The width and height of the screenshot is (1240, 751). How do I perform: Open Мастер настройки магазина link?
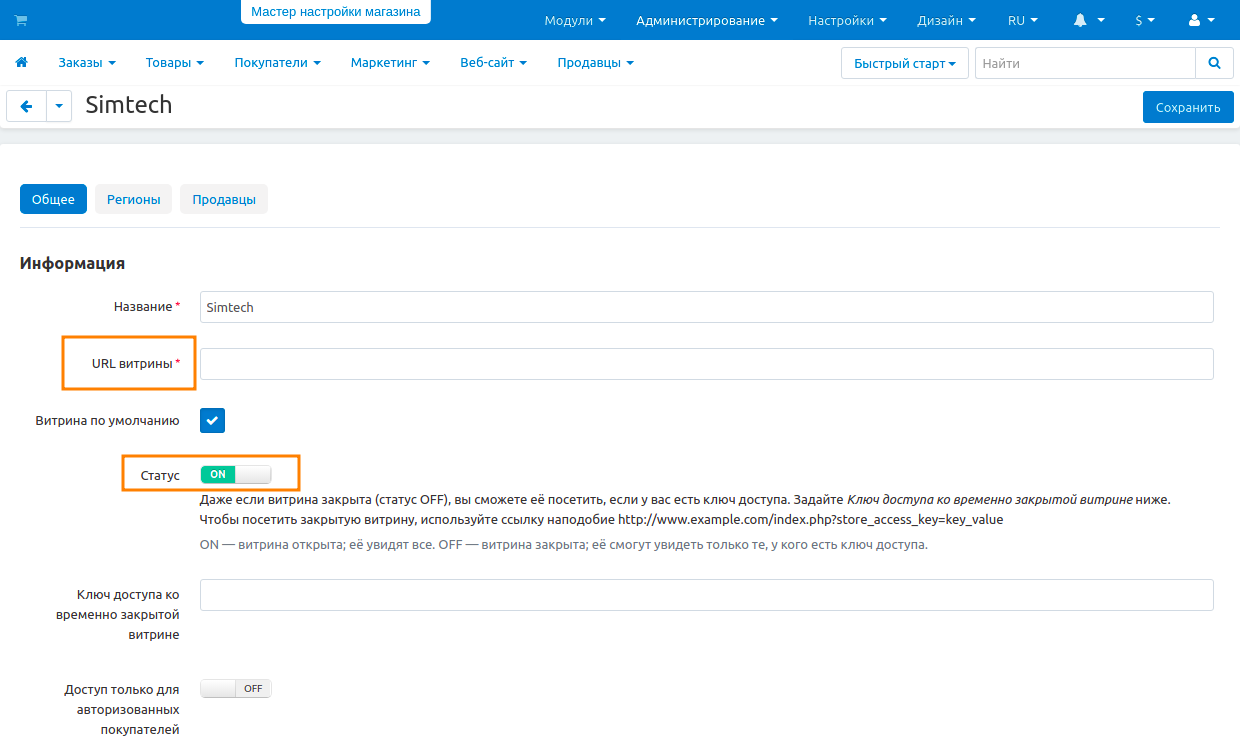click(x=335, y=12)
